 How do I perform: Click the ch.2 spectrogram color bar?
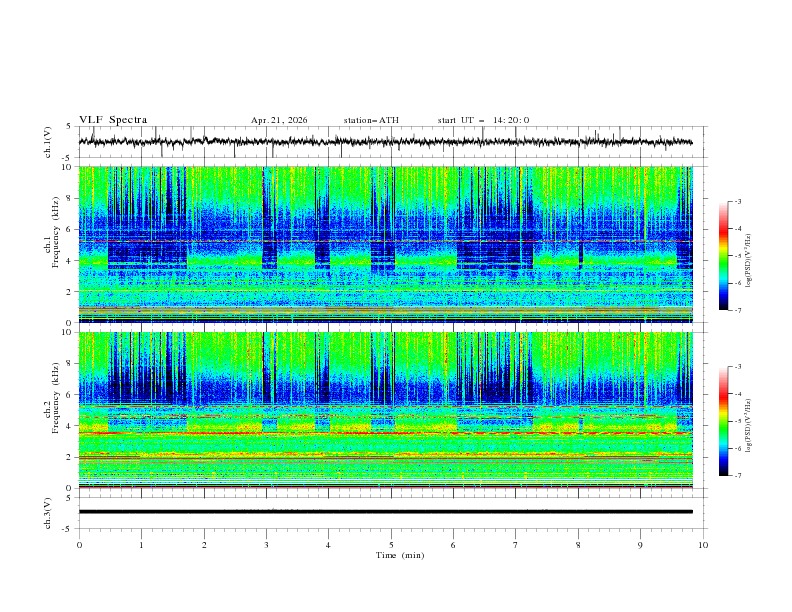[723, 421]
